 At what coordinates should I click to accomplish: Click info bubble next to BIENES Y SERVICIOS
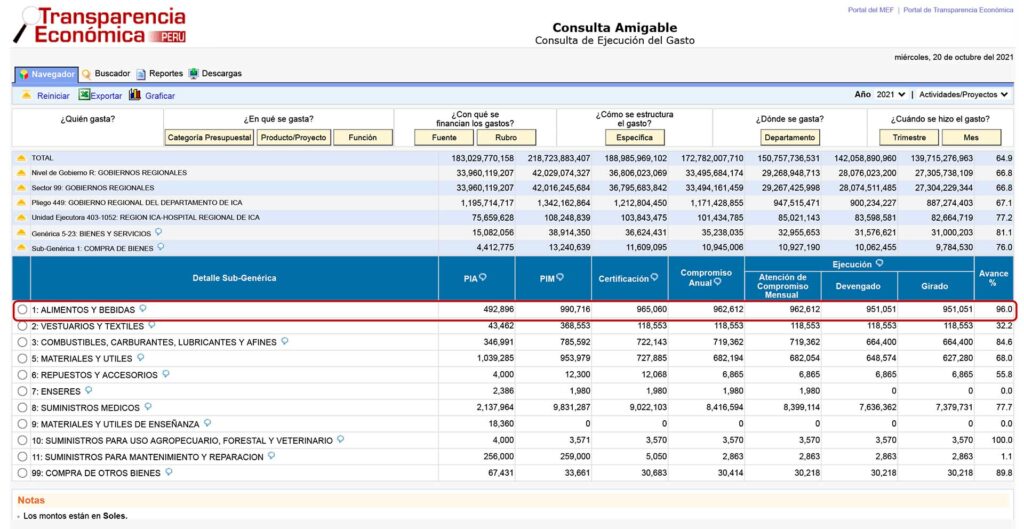click(158, 232)
